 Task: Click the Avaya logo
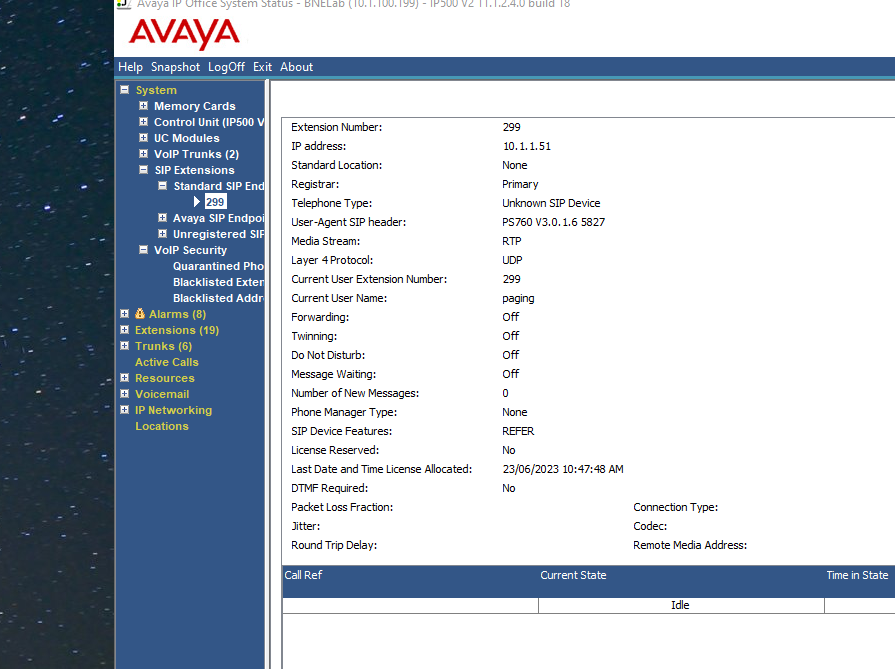pos(184,33)
